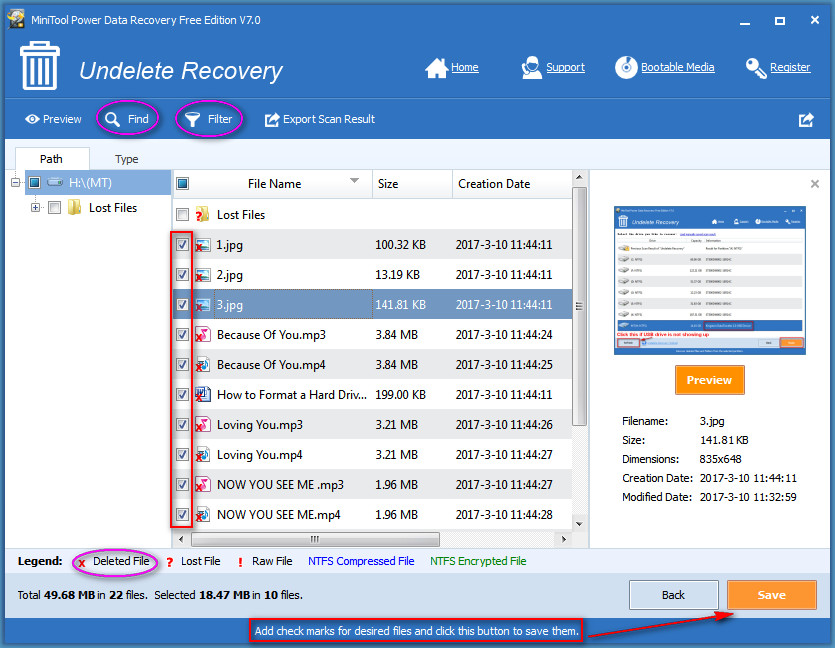Close the preview panel with X
The image size is (835, 648).
tap(814, 184)
